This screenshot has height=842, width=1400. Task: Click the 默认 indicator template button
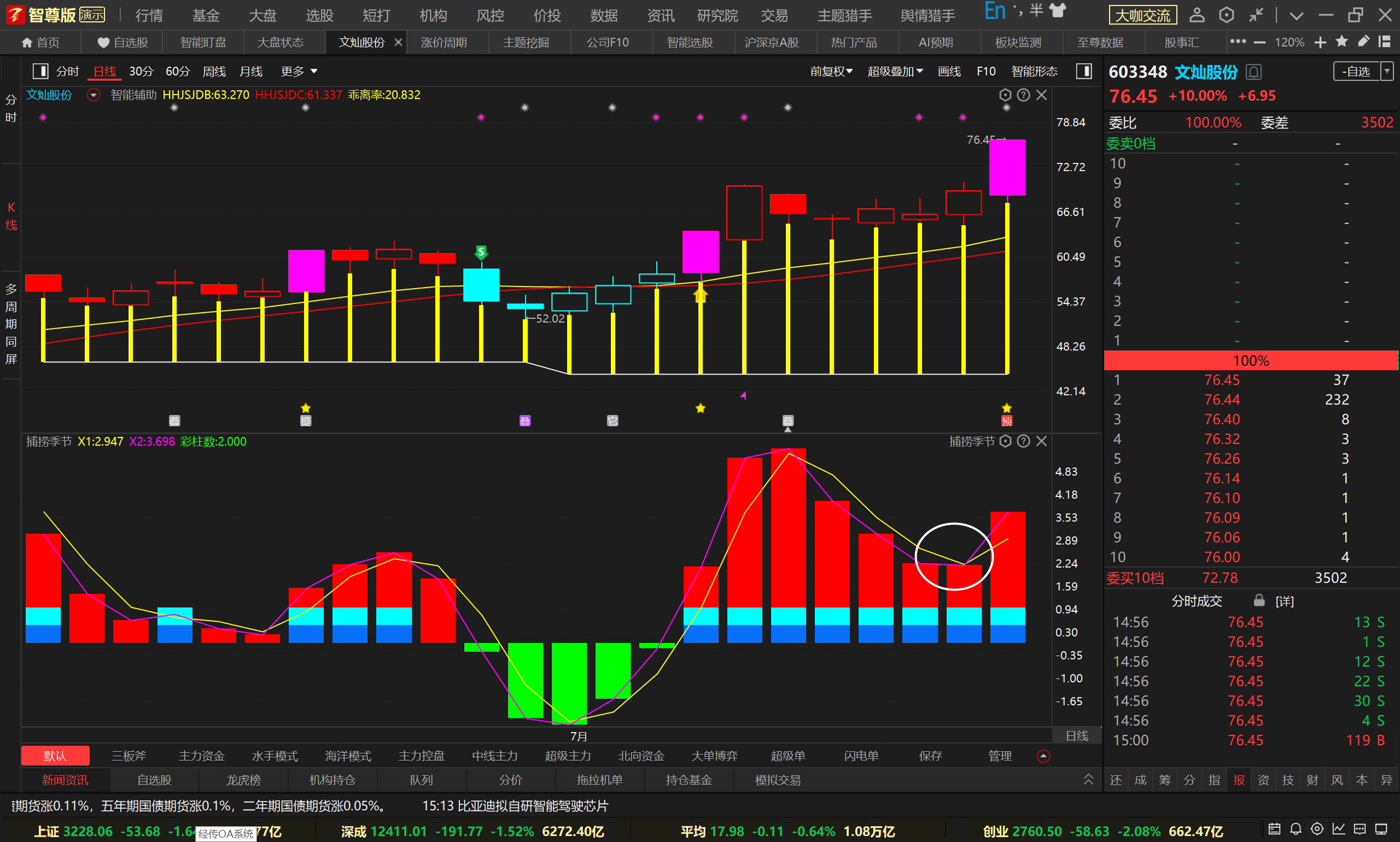pyautogui.click(x=55, y=756)
